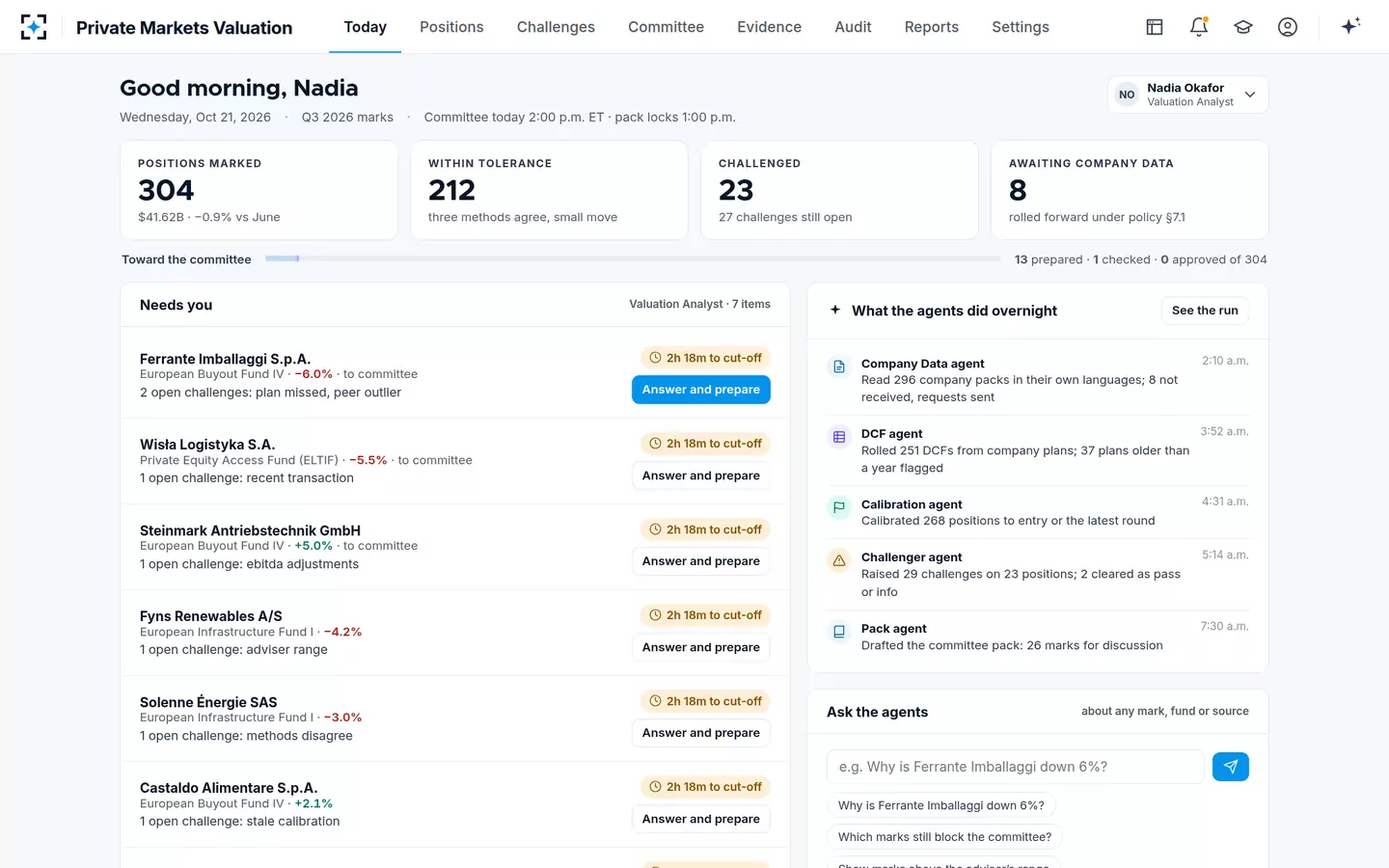Select the Audit tab
The width and height of the screenshot is (1389, 868).
point(853,27)
